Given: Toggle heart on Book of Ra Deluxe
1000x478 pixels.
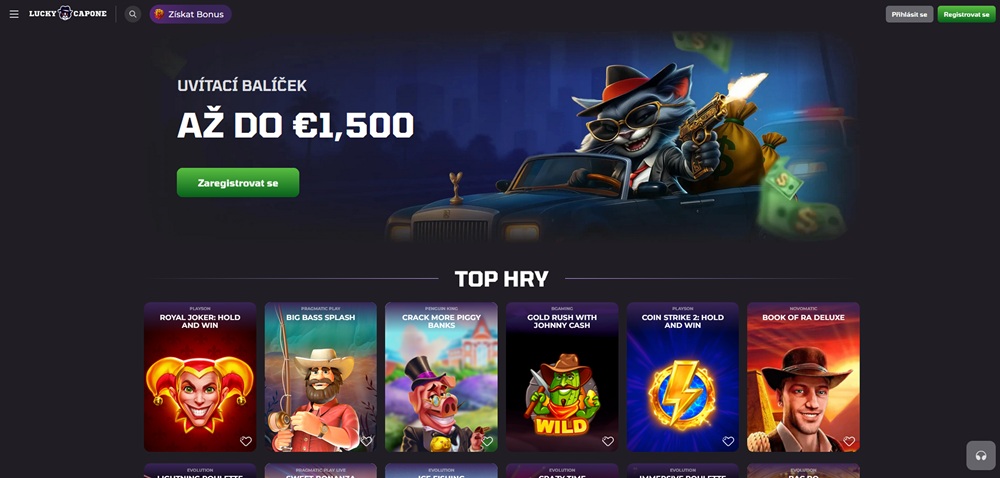Looking at the screenshot, I should tap(849, 441).
